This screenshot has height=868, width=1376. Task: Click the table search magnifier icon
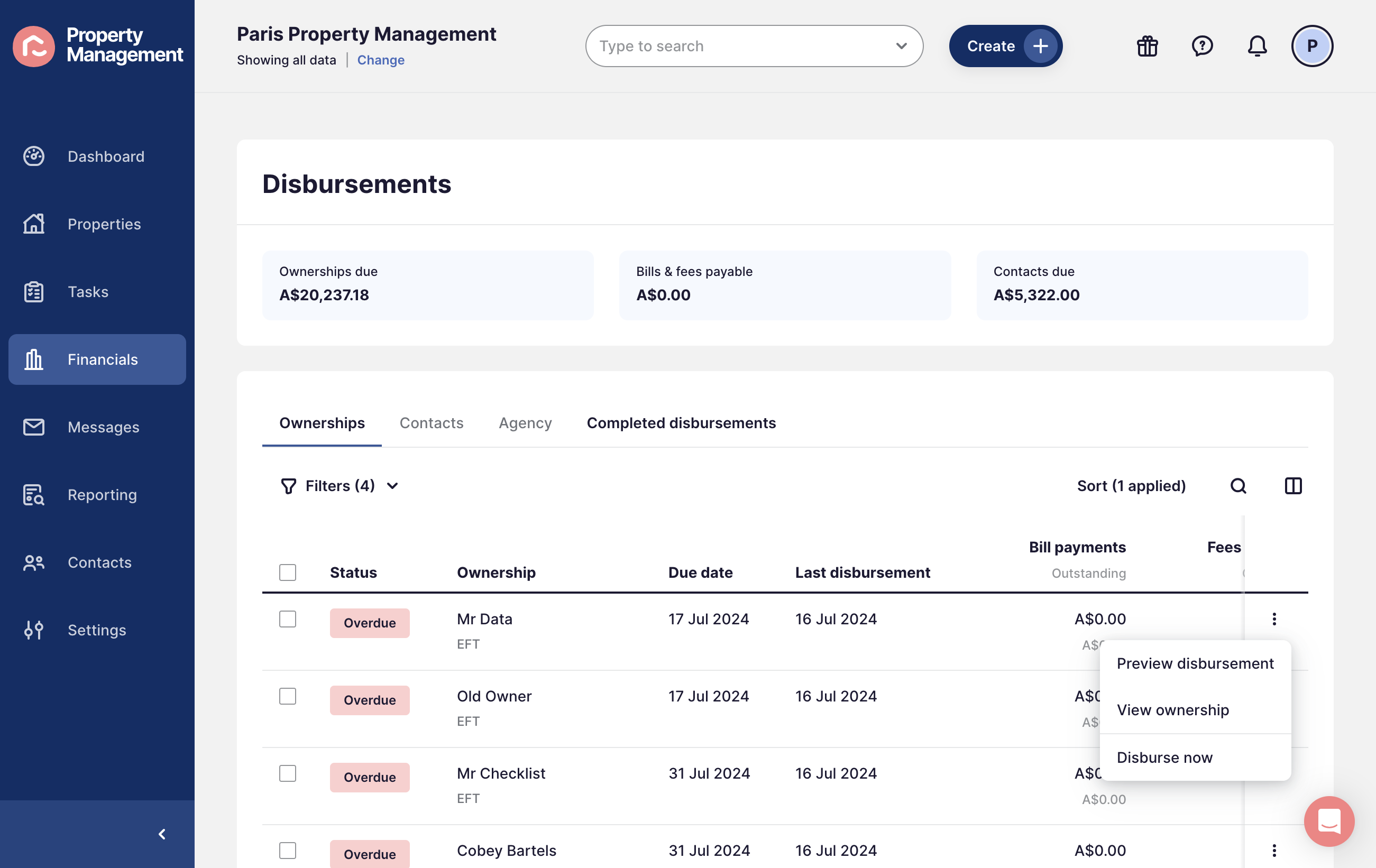pos(1239,486)
